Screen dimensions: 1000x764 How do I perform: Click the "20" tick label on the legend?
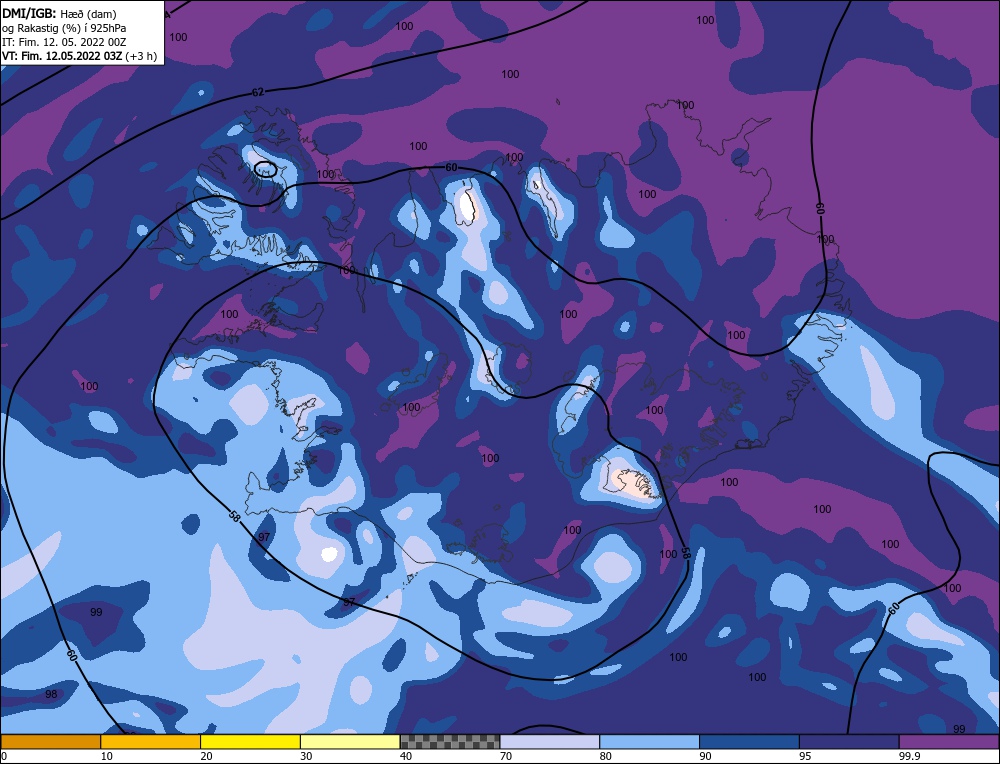pyautogui.click(x=206, y=756)
